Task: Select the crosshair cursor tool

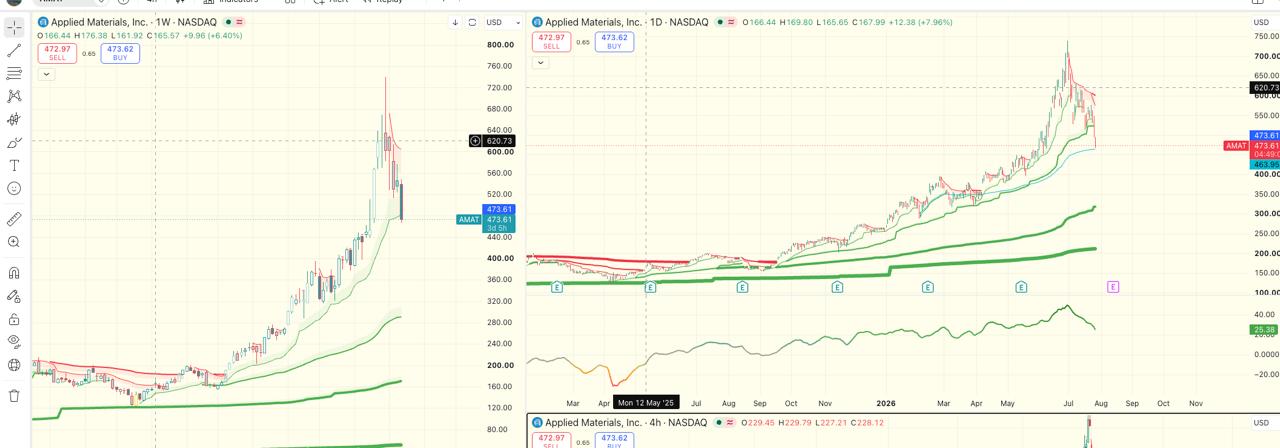Action: 14,27
